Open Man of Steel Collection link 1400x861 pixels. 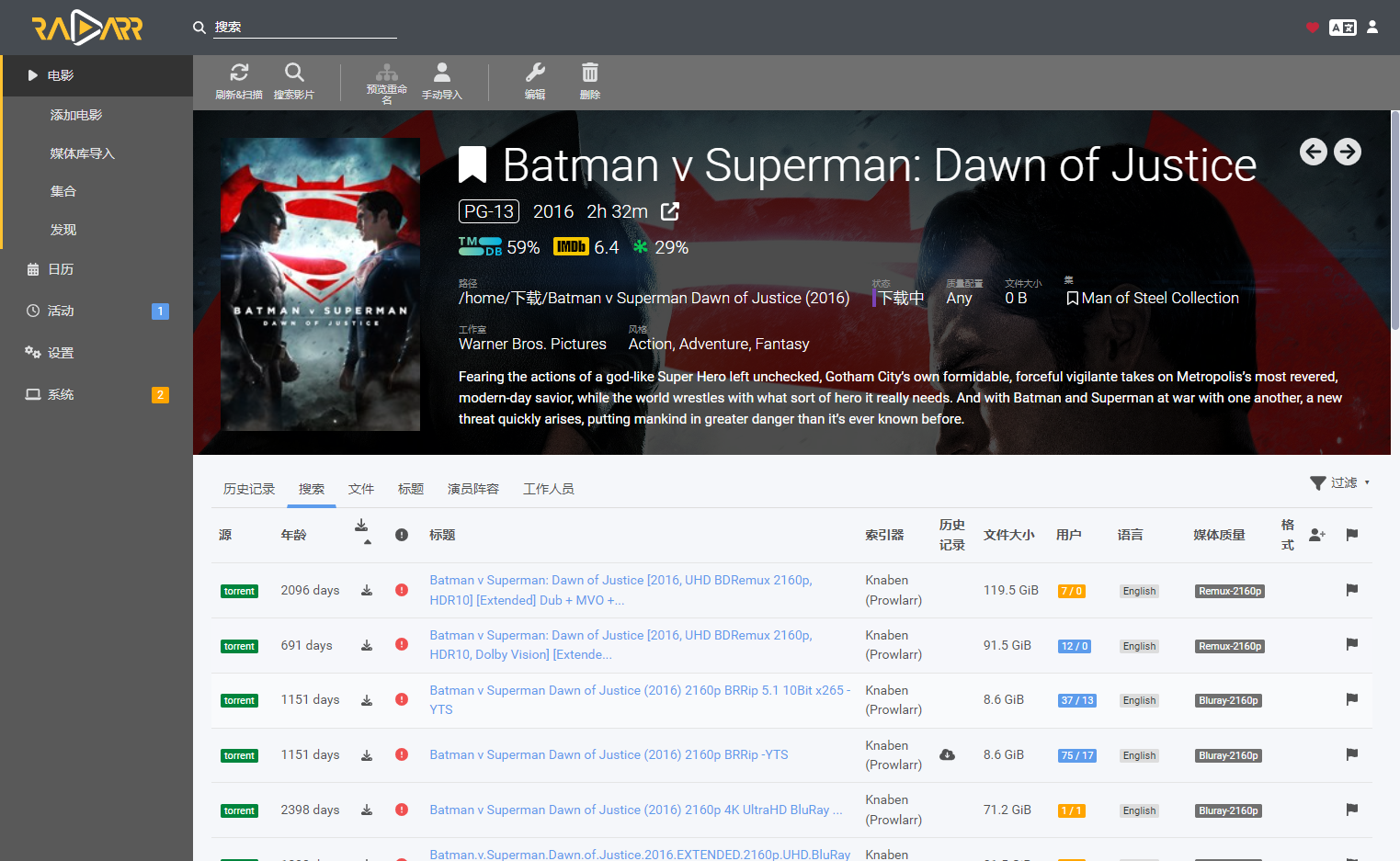coord(1160,298)
